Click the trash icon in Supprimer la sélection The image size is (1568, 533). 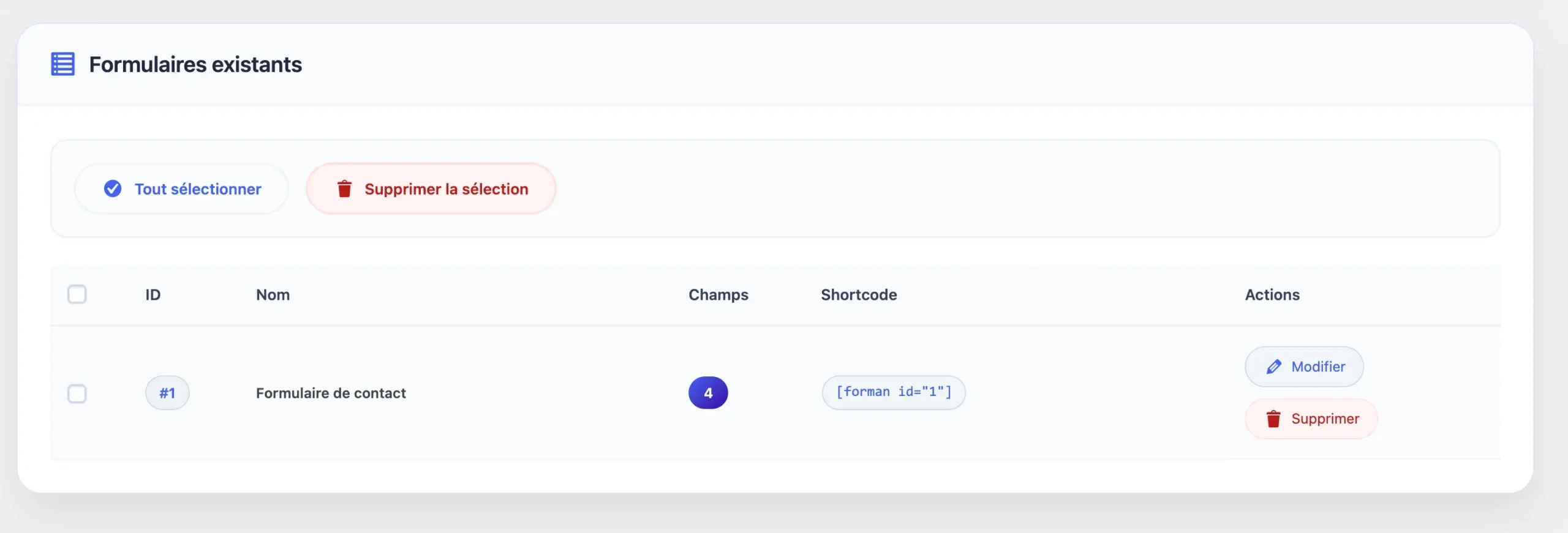344,189
